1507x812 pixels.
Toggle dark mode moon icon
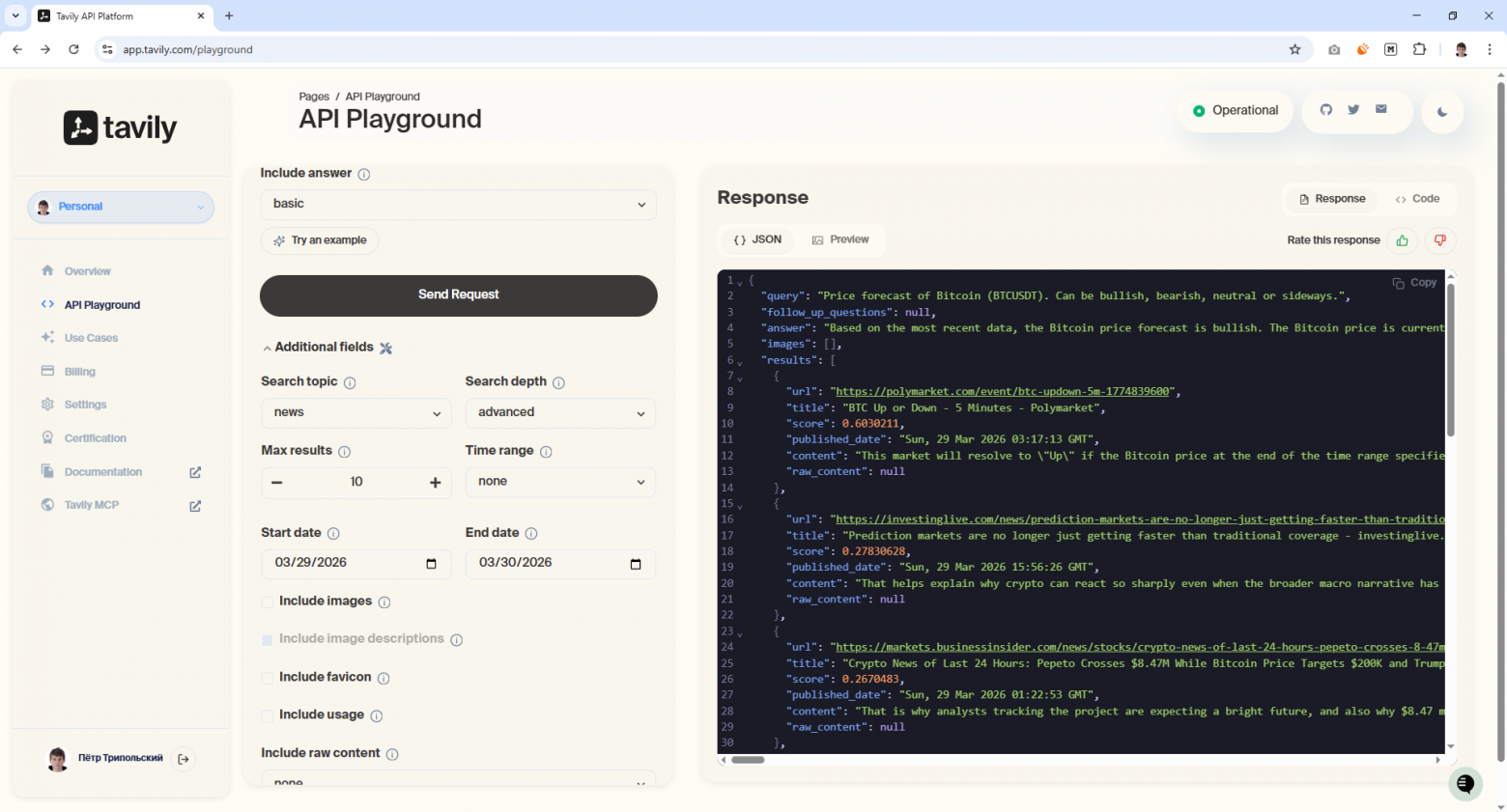(x=1441, y=112)
